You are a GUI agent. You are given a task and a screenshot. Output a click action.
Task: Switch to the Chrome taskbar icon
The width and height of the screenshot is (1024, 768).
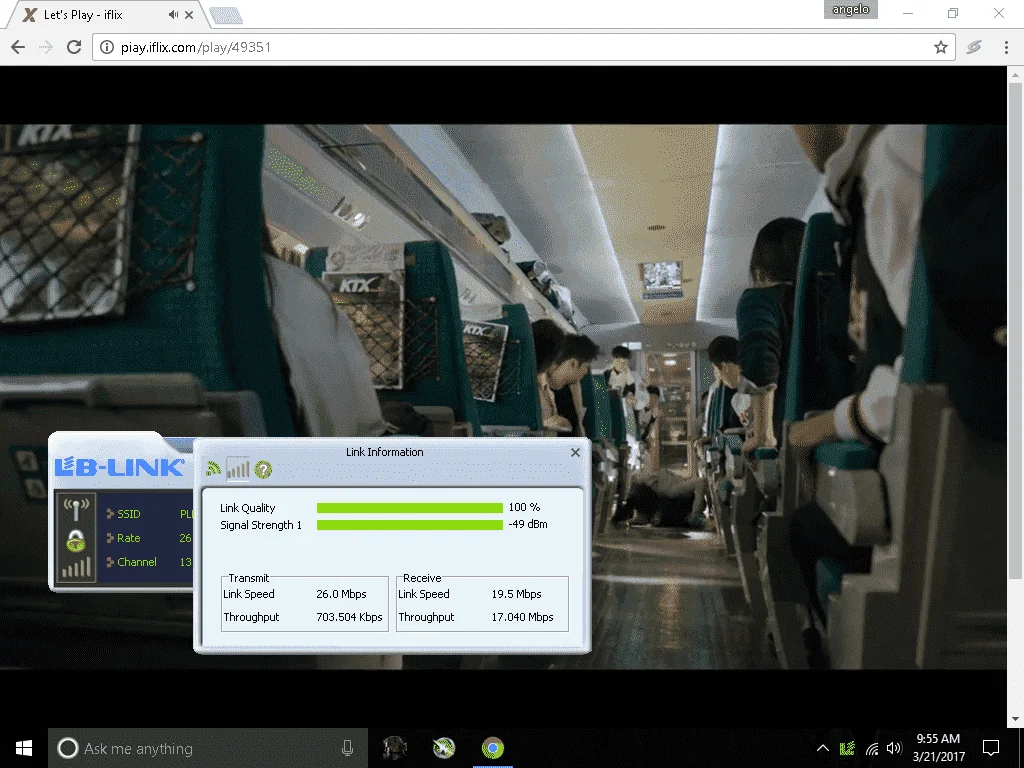pos(493,748)
